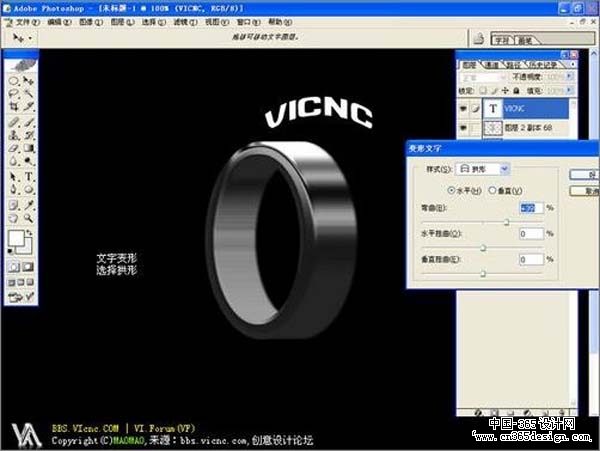Select the Gradient tool
This screenshot has width=600, height=451.
tap(28, 148)
